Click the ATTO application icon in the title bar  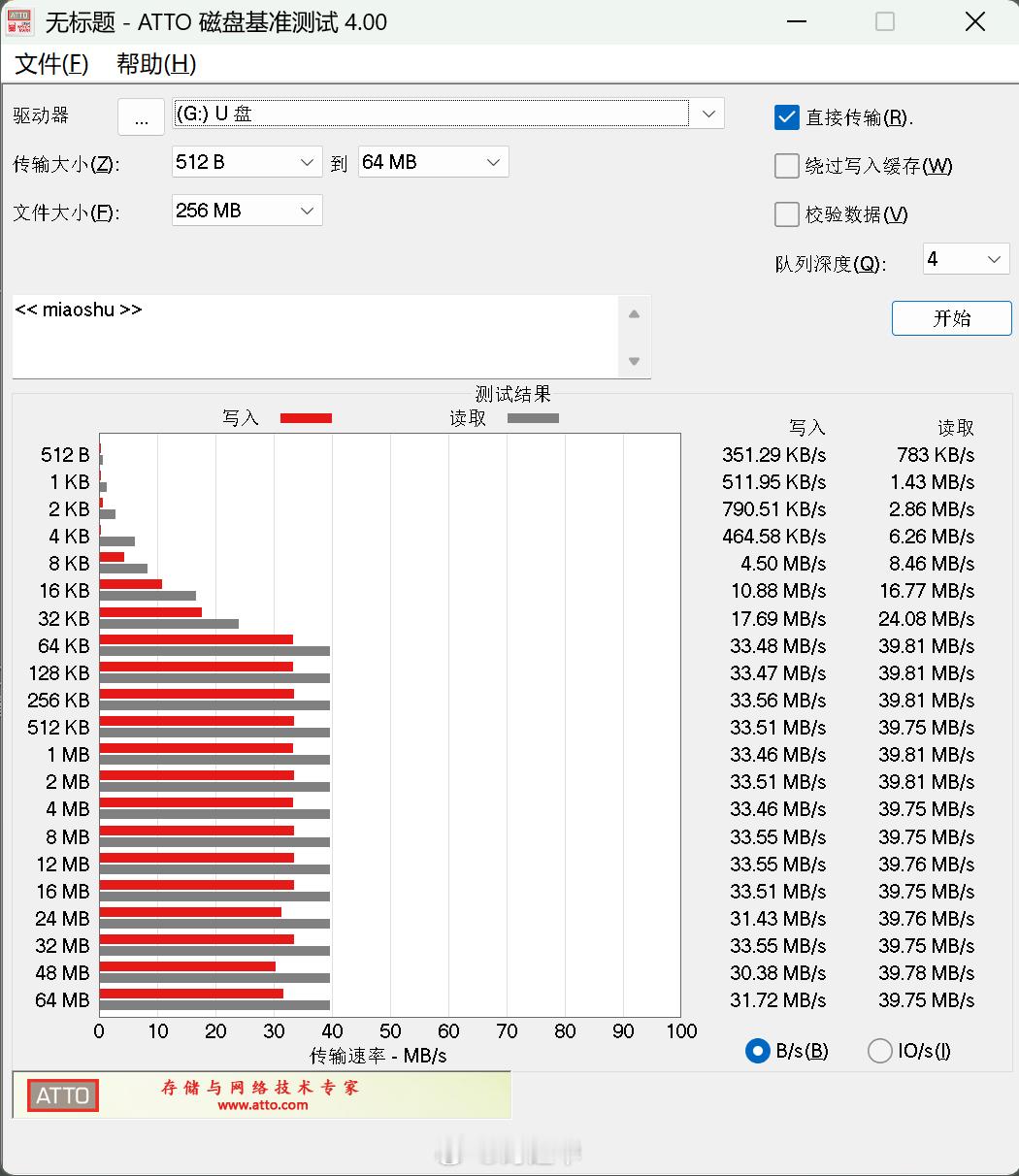click(x=19, y=21)
